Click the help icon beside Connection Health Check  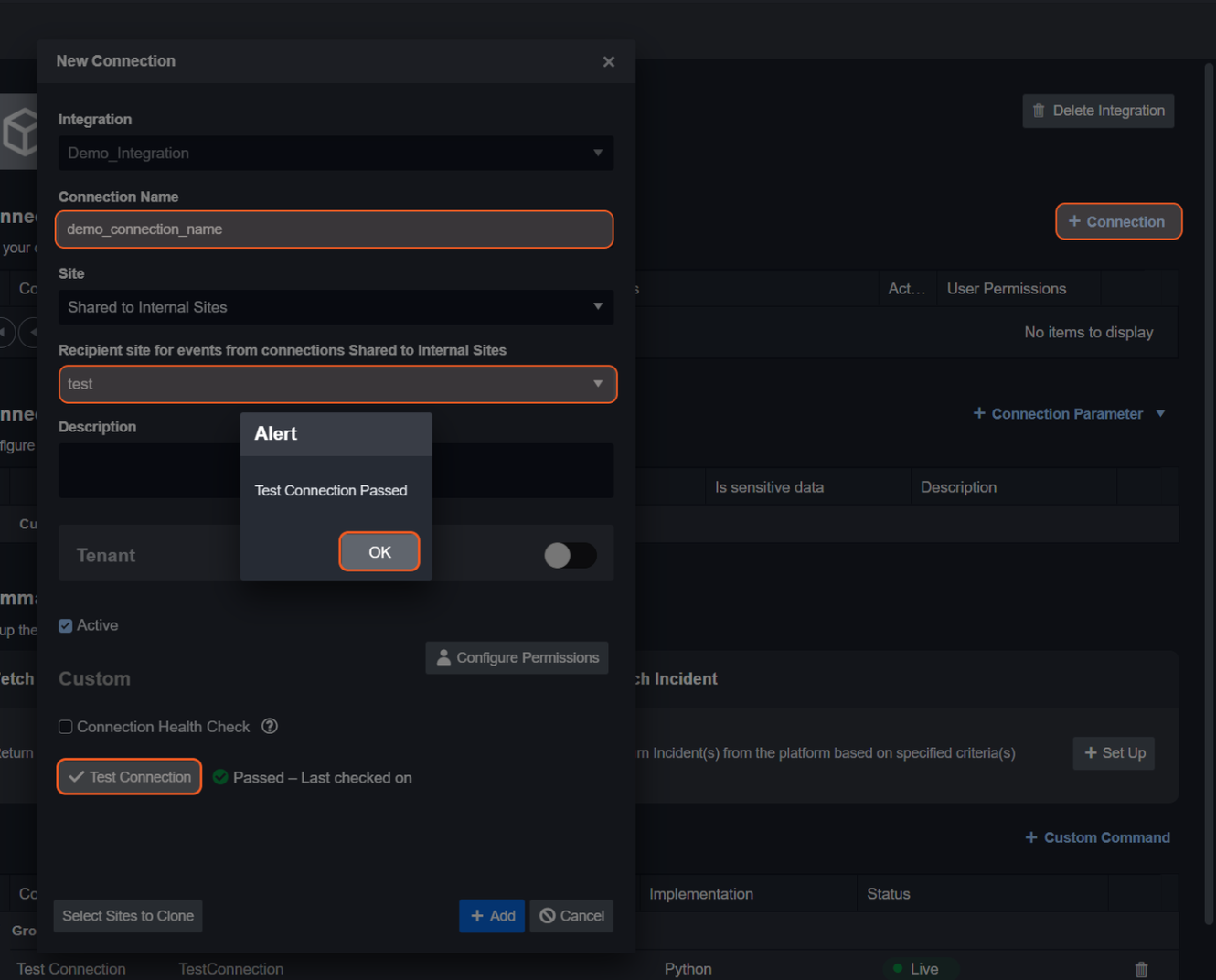tap(270, 726)
